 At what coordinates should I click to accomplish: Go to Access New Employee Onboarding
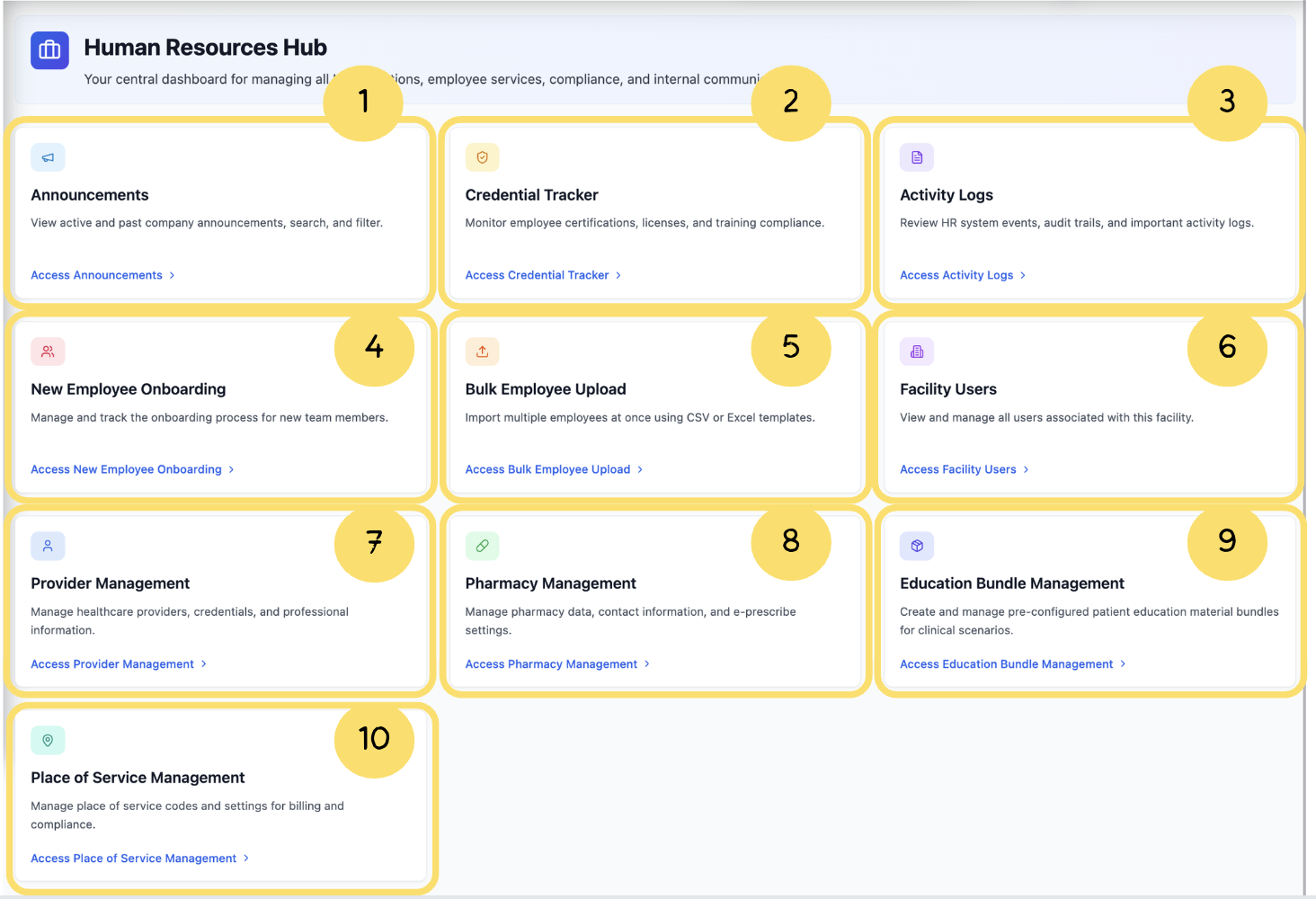(x=126, y=469)
